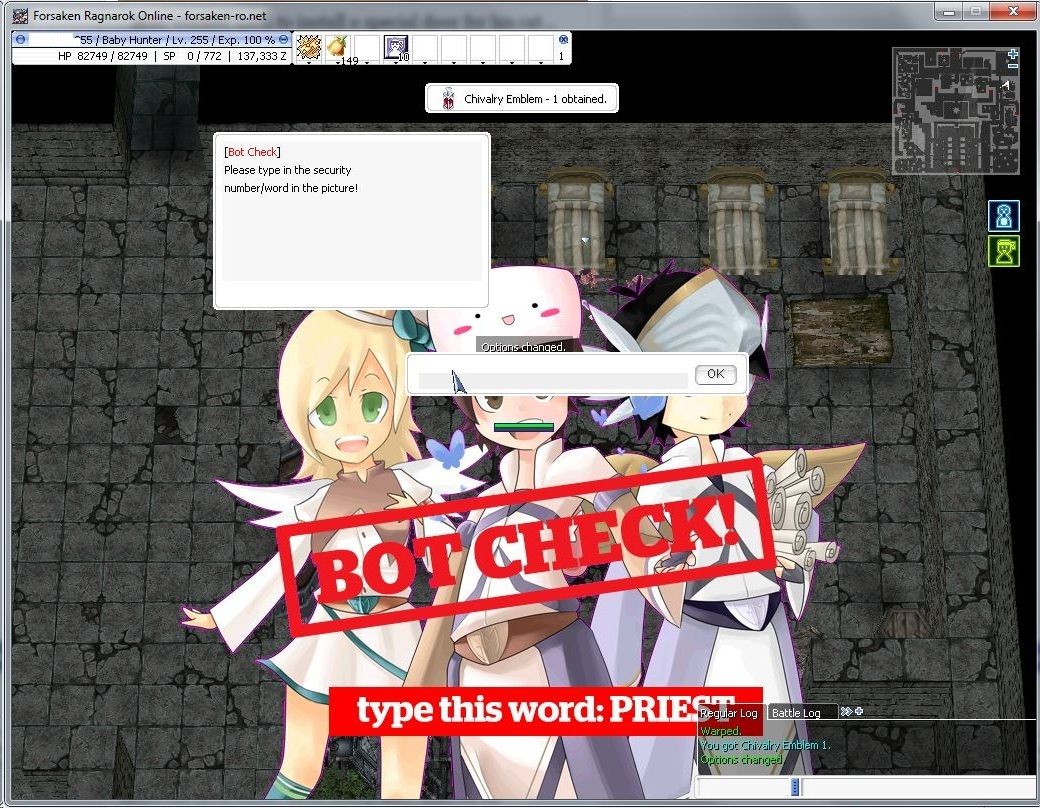The image size is (1040, 808).
Task: Click the "Warped." chat log line
Action: pyautogui.click(x=721, y=731)
